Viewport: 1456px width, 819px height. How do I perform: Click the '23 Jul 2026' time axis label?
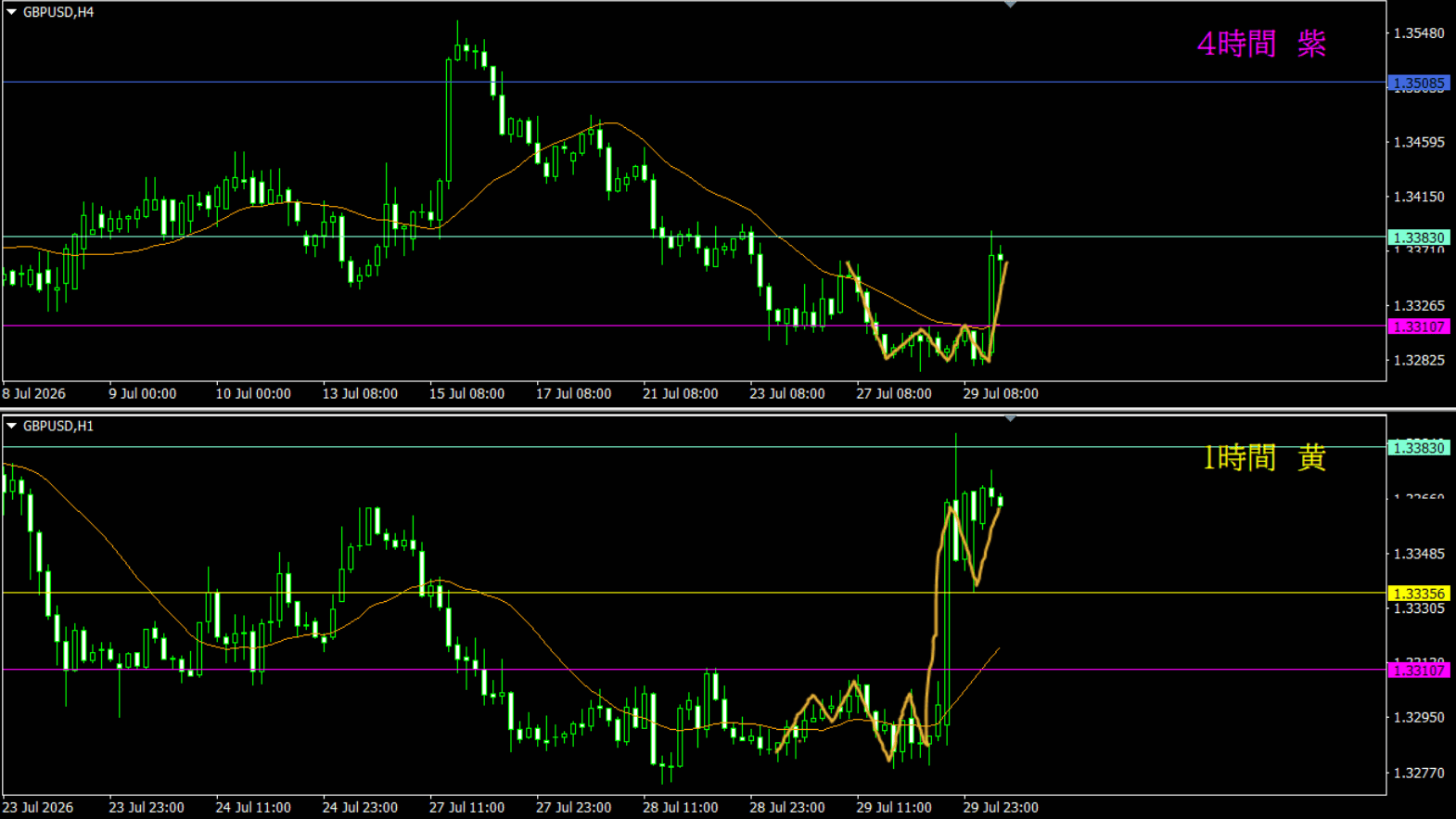pyautogui.click(x=38, y=807)
